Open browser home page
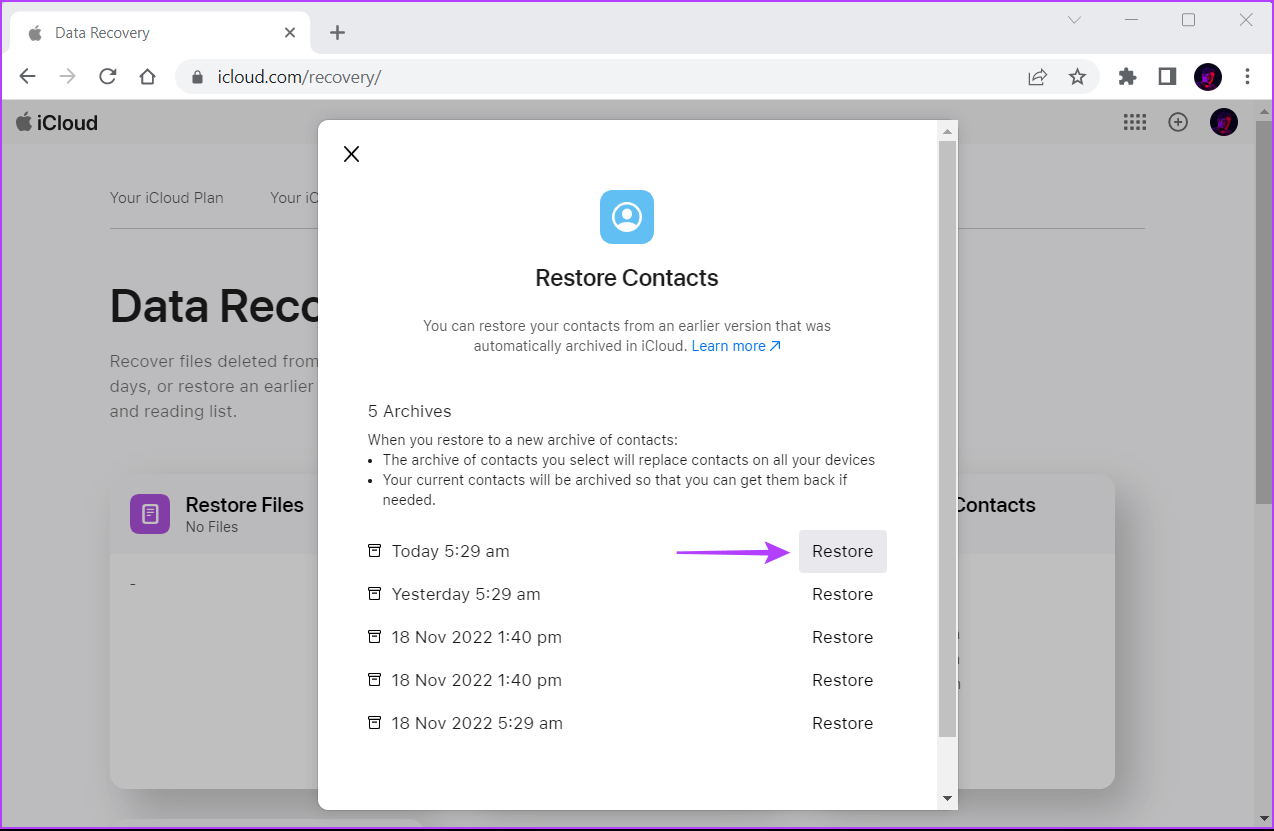The height and width of the screenshot is (831, 1274). point(148,77)
